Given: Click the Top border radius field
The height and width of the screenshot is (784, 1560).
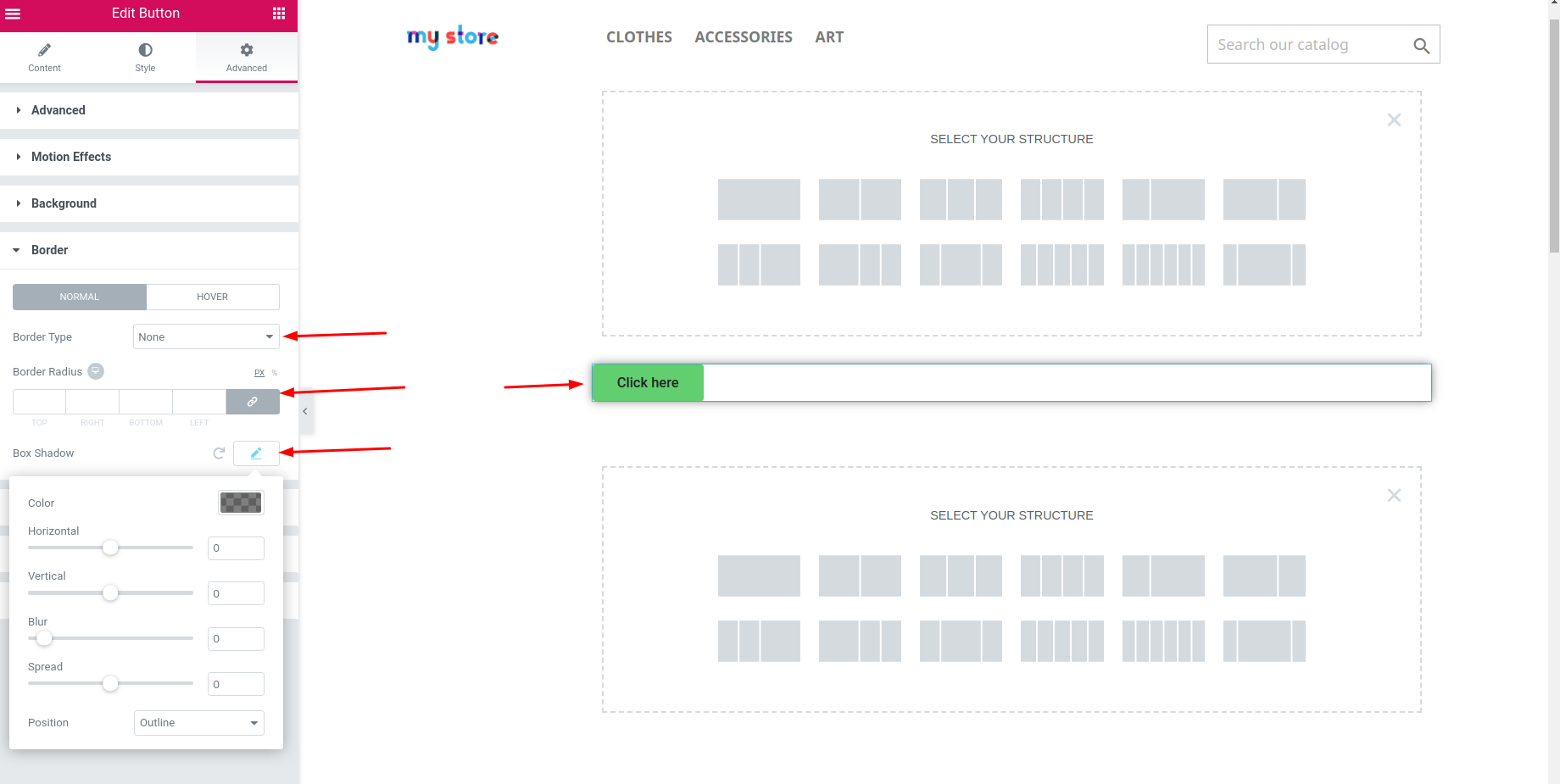Looking at the screenshot, I should pos(39,402).
